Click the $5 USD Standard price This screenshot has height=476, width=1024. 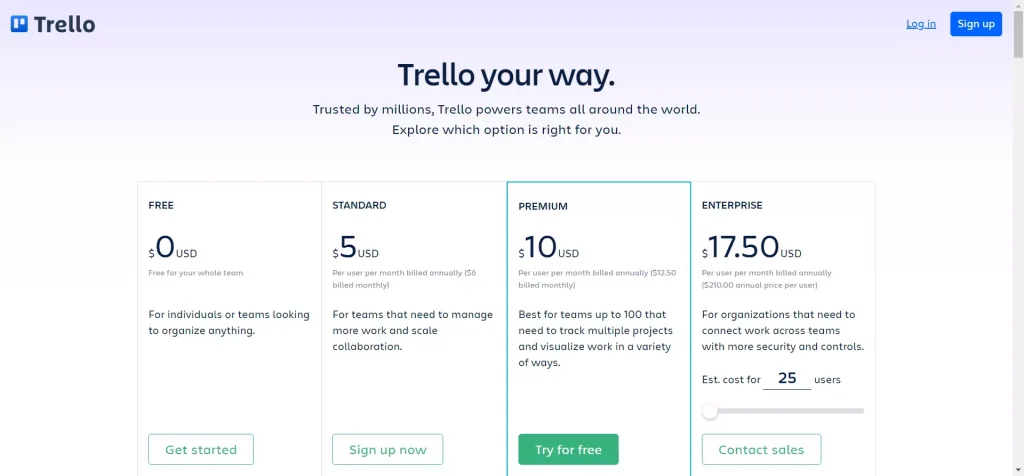click(356, 249)
